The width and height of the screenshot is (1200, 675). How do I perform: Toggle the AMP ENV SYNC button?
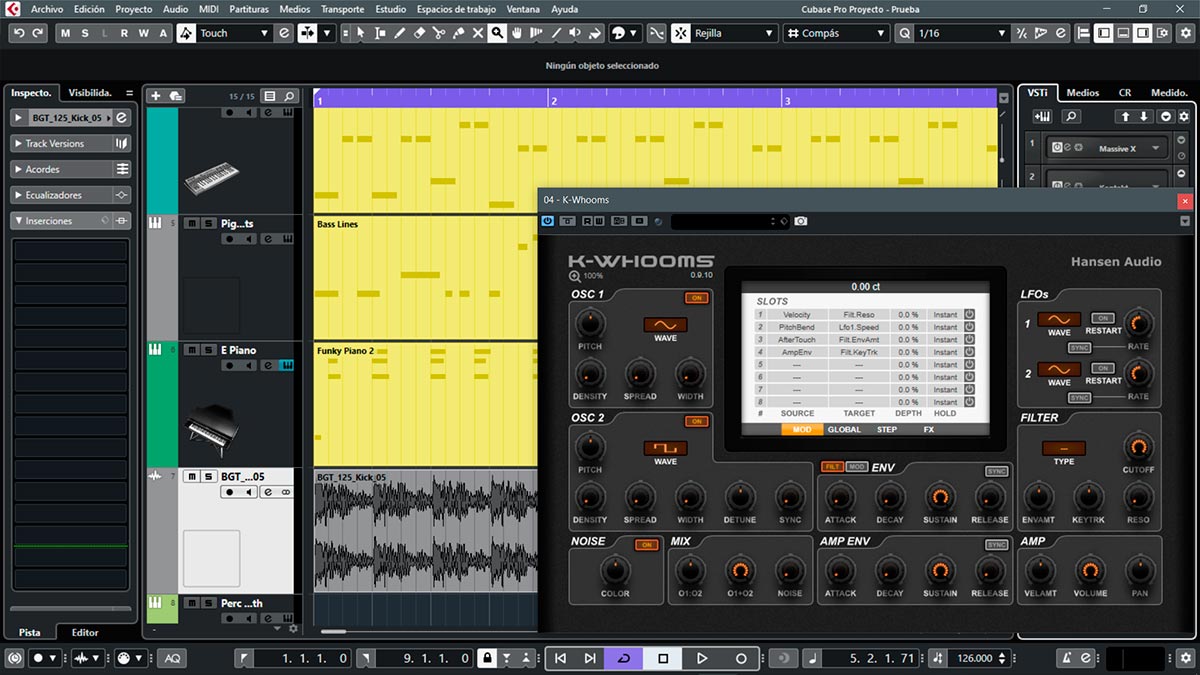coord(996,545)
